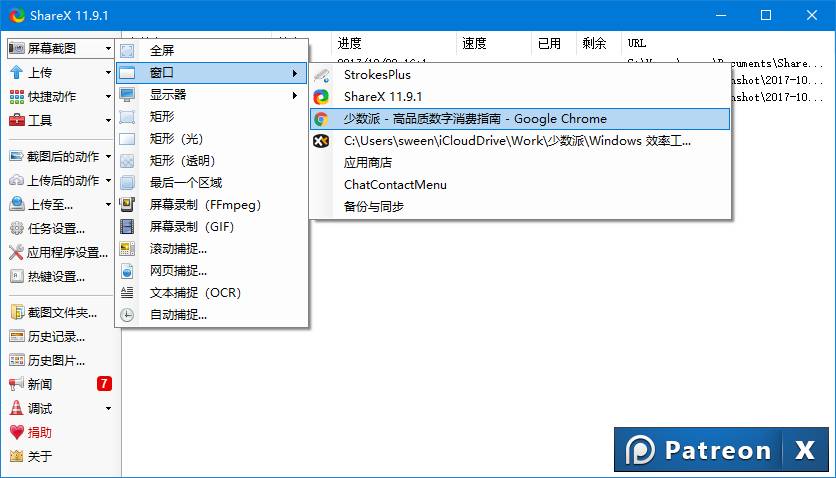Open the Patreon banner link
Screen dimensions: 836x478
click(x=698, y=450)
